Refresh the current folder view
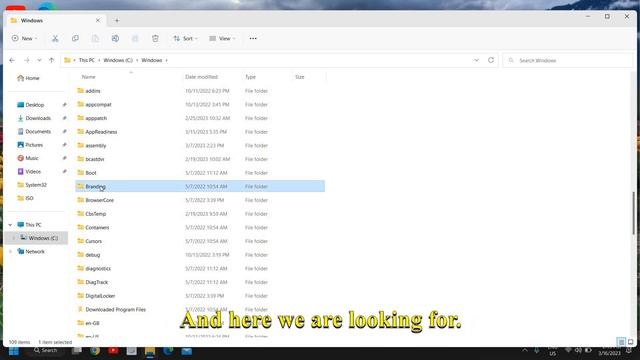Image resolution: width=640 pixels, height=360 pixels. 491,60
